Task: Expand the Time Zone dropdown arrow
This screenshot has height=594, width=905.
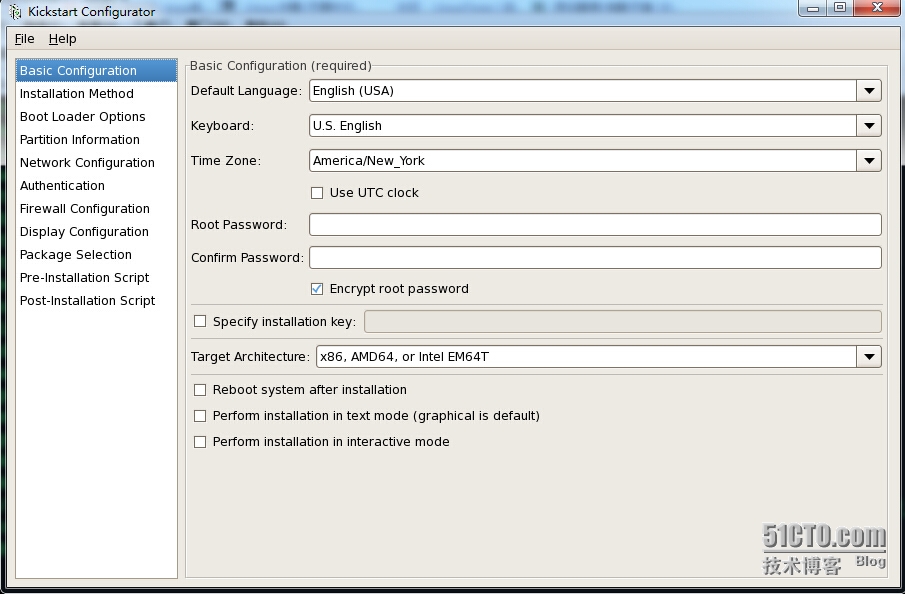Action: pyautogui.click(x=869, y=161)
